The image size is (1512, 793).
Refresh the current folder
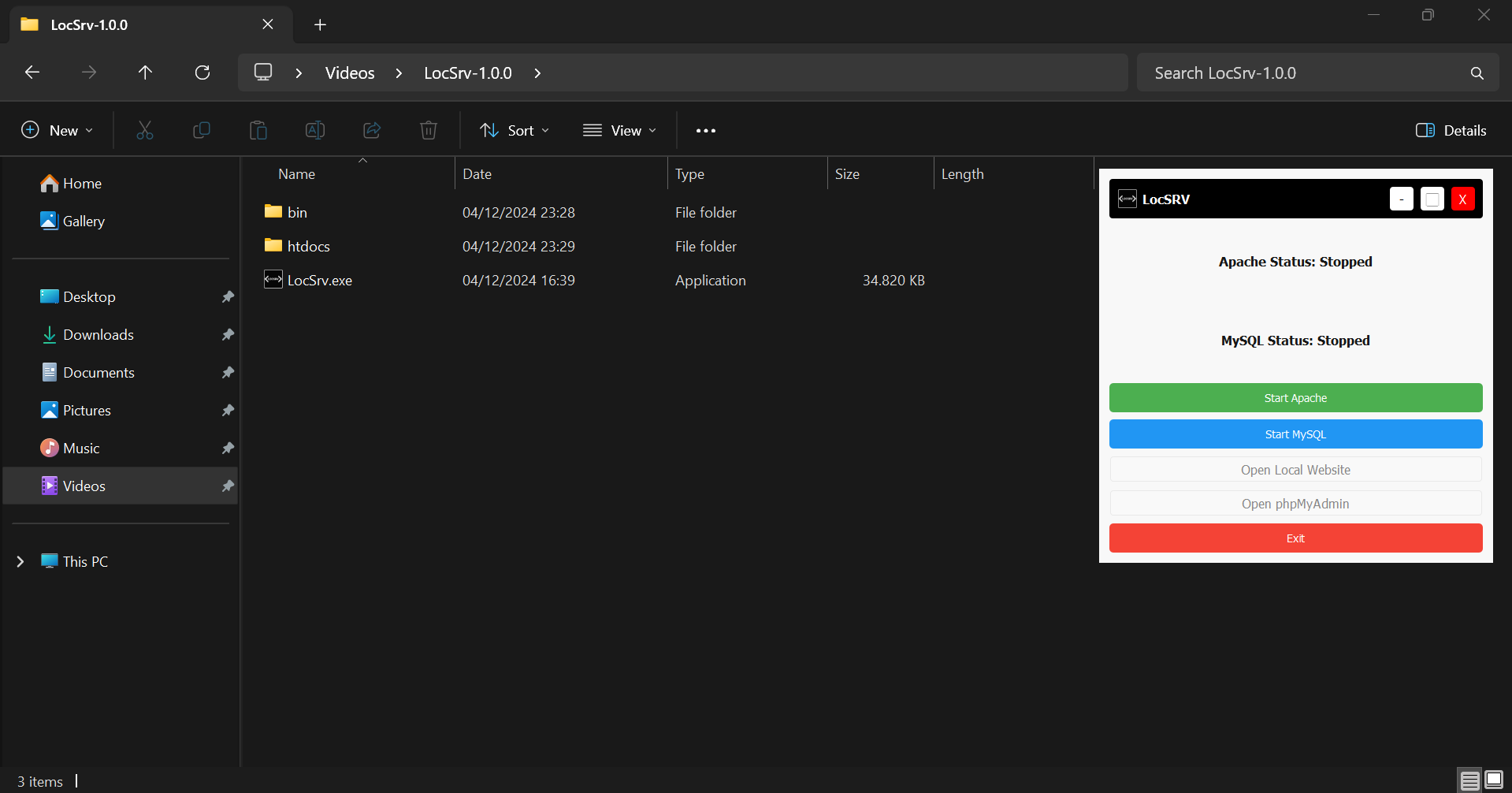202,73
